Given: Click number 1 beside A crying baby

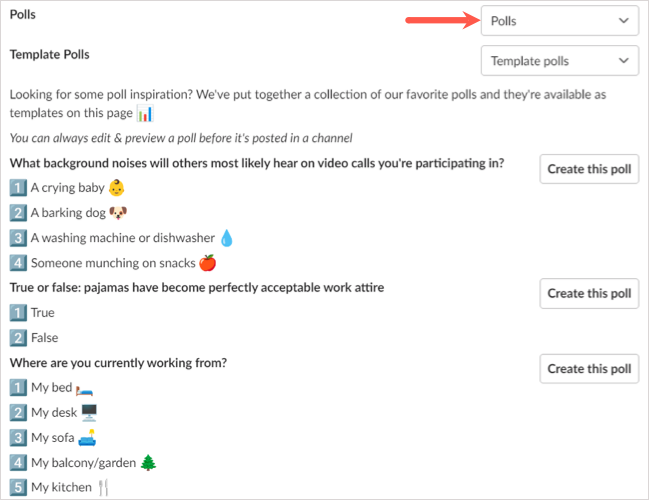Looking at the screenshot, I should [18, 187].
